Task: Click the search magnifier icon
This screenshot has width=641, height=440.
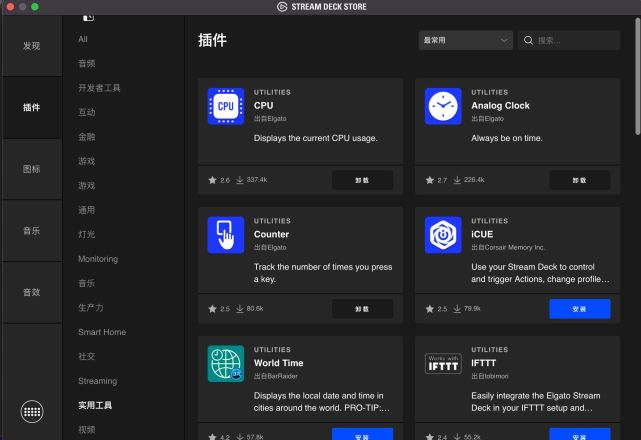Action: 528,40
